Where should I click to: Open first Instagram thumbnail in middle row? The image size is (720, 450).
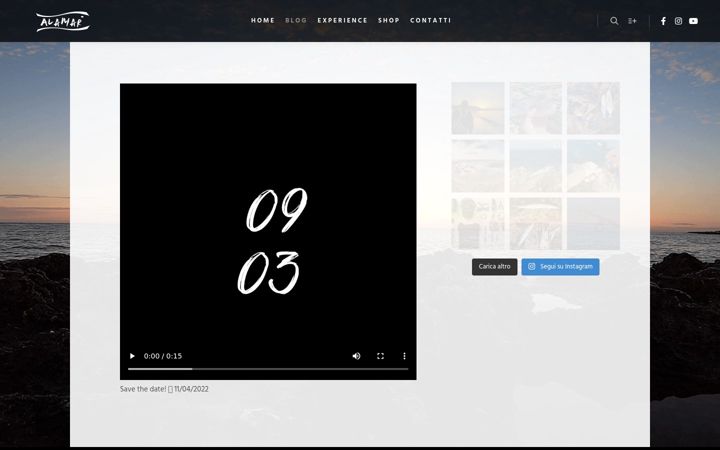478,166
